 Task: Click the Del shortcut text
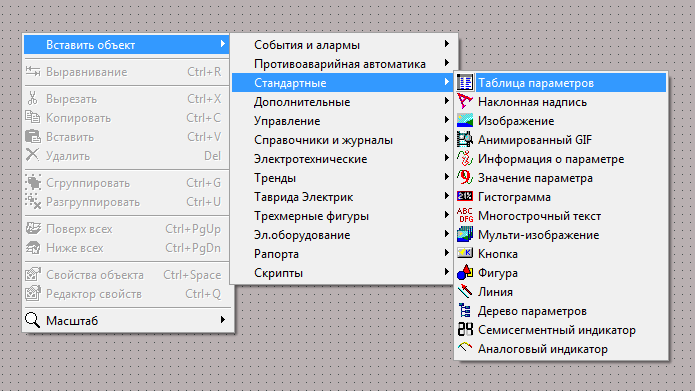[212, 156]
